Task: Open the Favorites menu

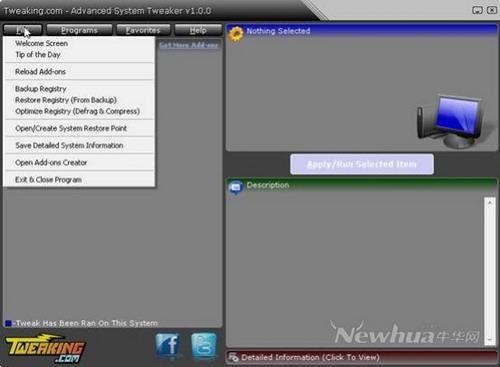Action: coord(143,30)
